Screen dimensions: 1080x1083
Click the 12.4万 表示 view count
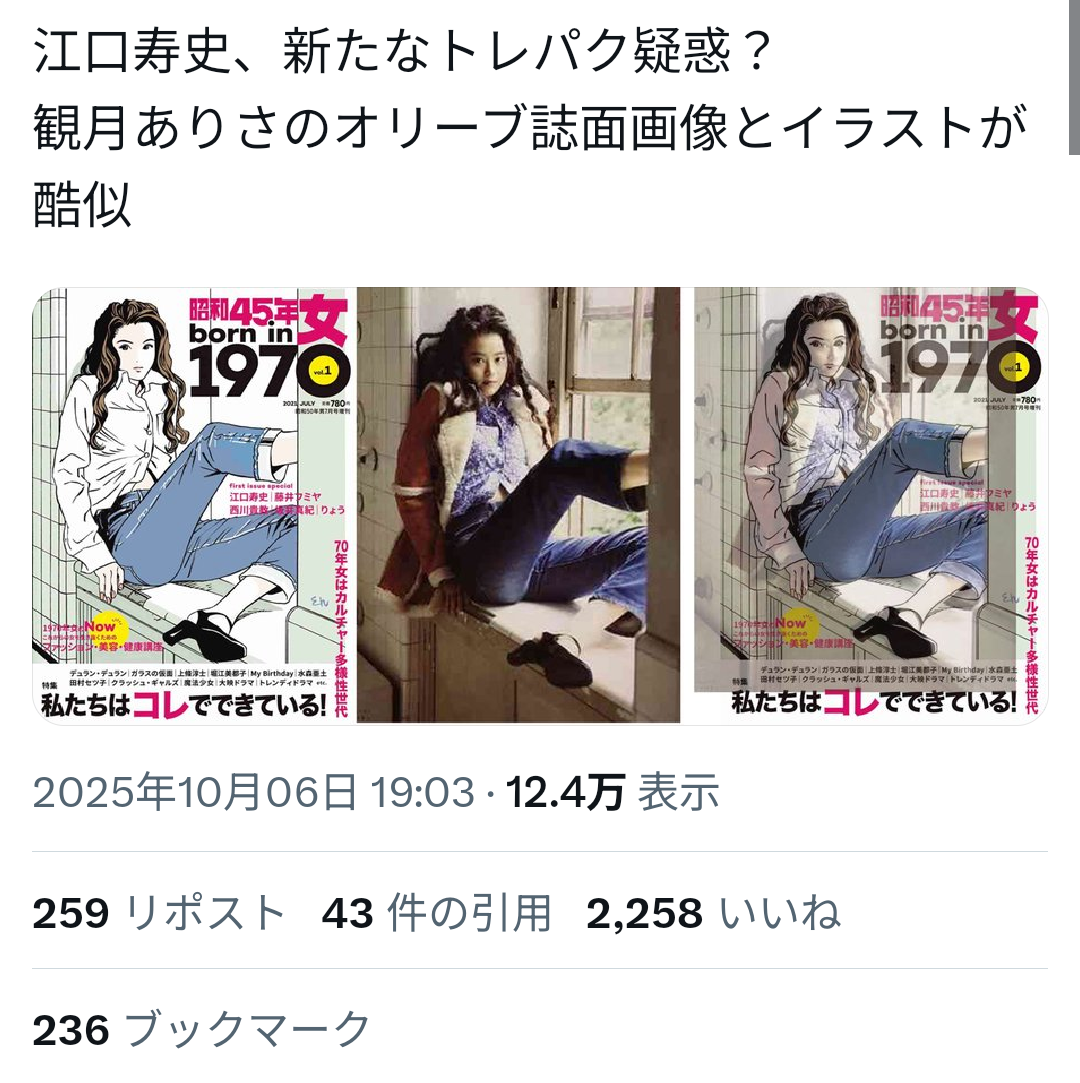pyautogui.click(x=613, y=792)
